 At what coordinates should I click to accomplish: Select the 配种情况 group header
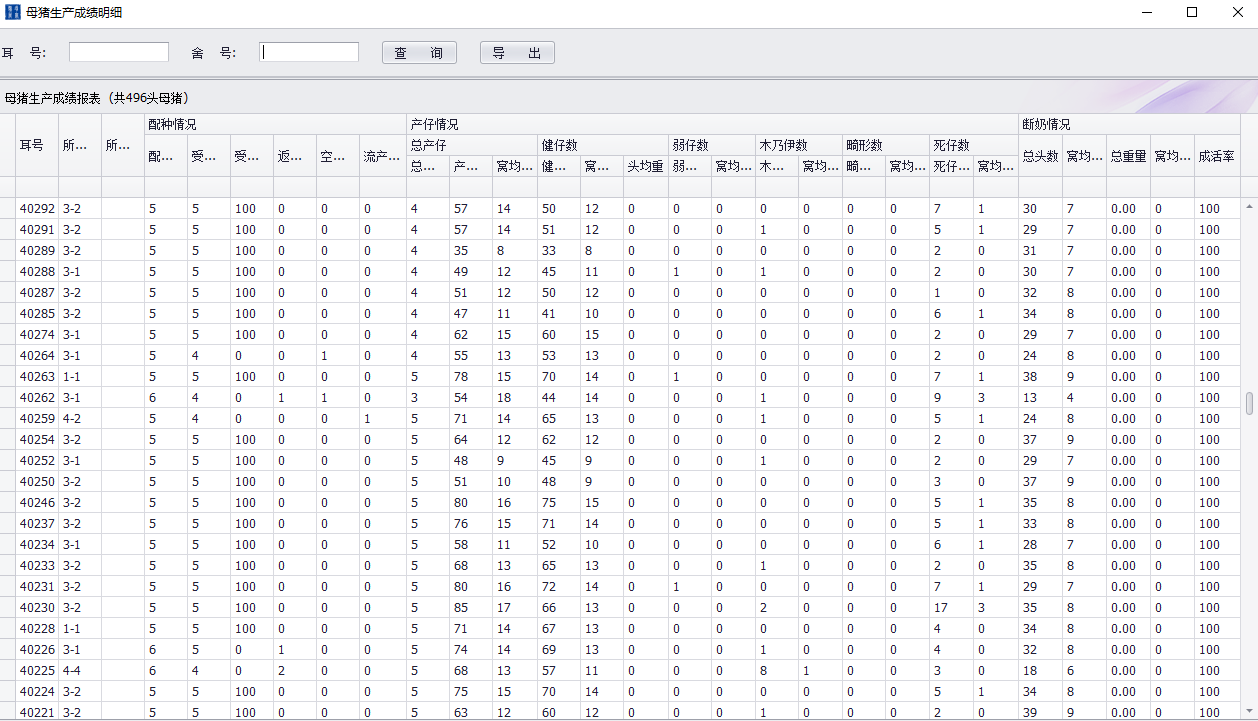[172, 125]
